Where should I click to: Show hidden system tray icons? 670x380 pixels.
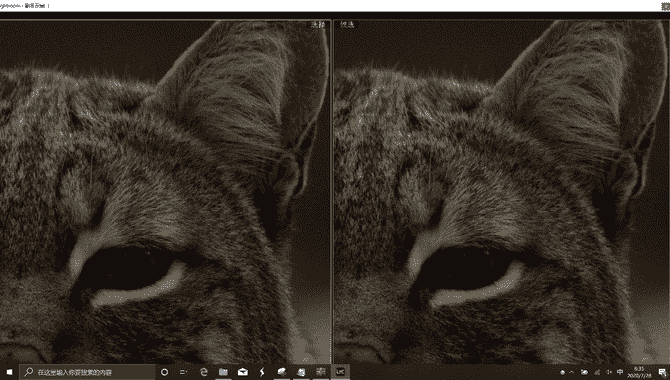572,372
